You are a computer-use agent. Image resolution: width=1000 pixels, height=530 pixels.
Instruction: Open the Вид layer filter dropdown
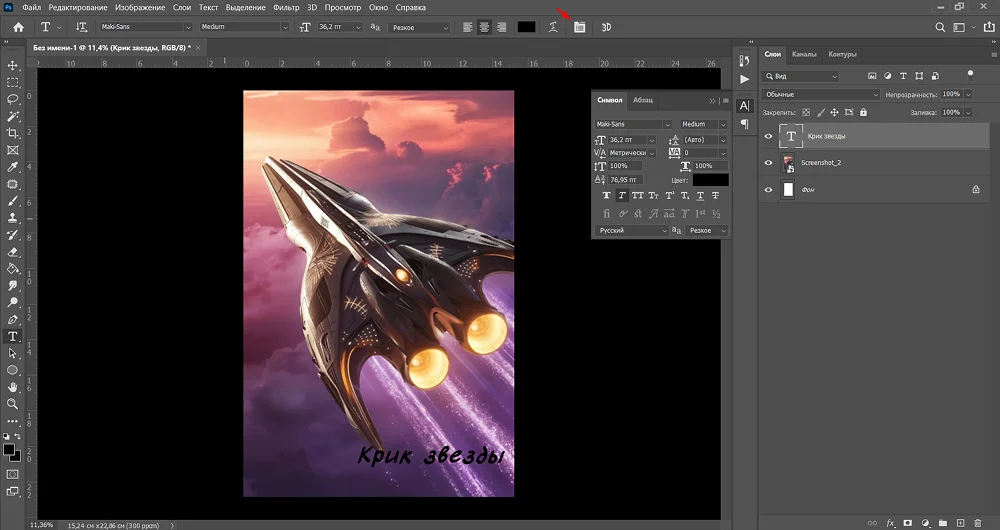pyautogui.click(x=801, y=77)
